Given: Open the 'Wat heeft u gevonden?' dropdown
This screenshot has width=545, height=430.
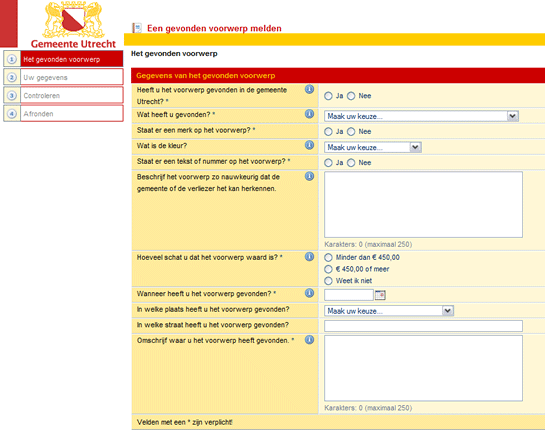Looking at the screenshot, I should (421, 116).
